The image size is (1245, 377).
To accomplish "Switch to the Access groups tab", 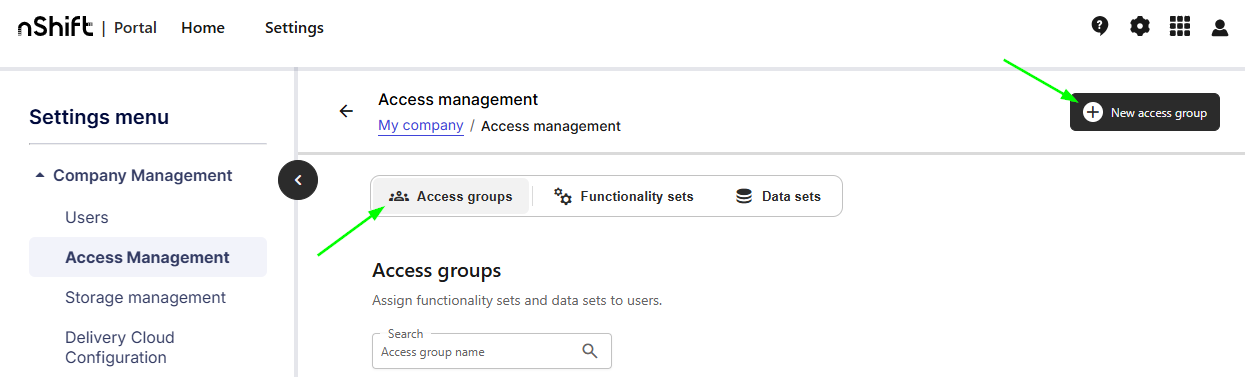I will click(451, 196).
